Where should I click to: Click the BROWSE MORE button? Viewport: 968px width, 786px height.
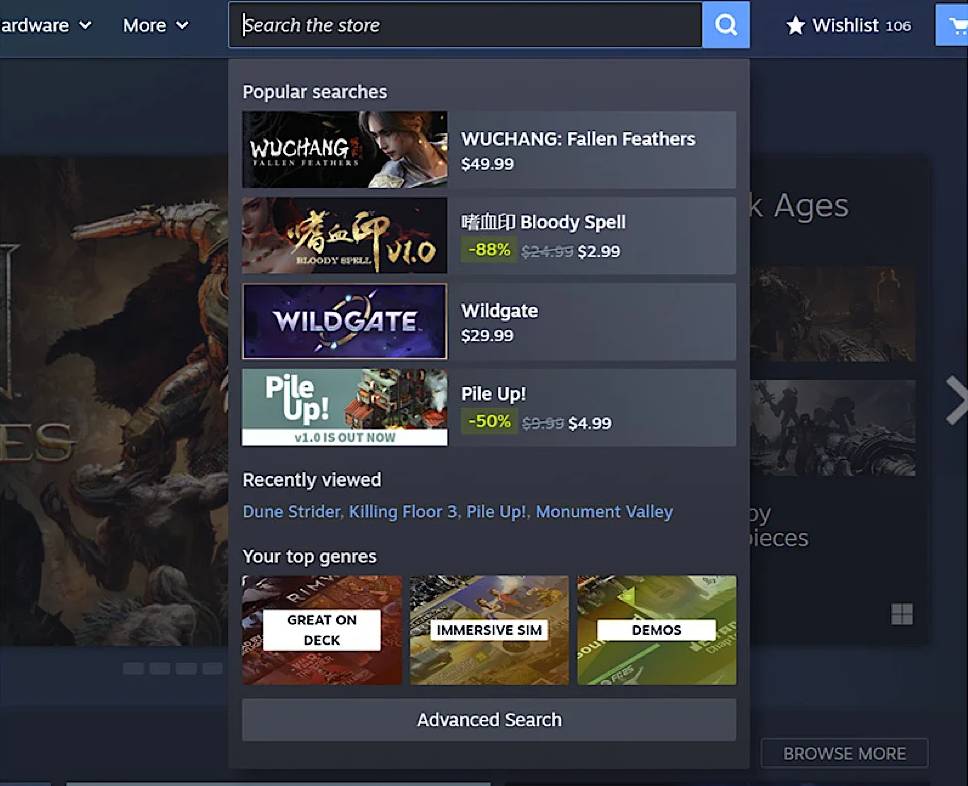(x=844, y=753)
